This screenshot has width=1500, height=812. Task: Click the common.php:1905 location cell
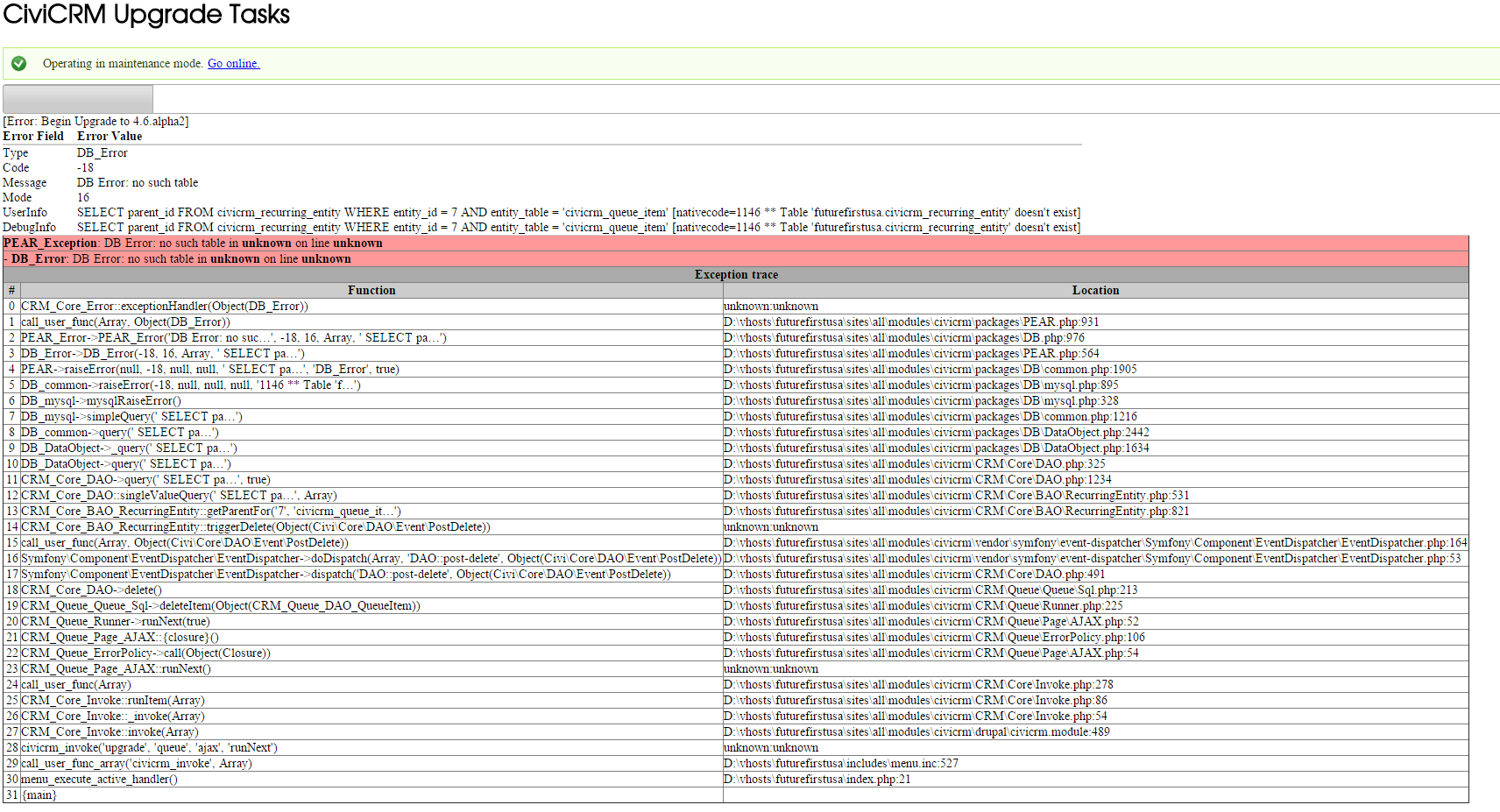click(1096, 370)
